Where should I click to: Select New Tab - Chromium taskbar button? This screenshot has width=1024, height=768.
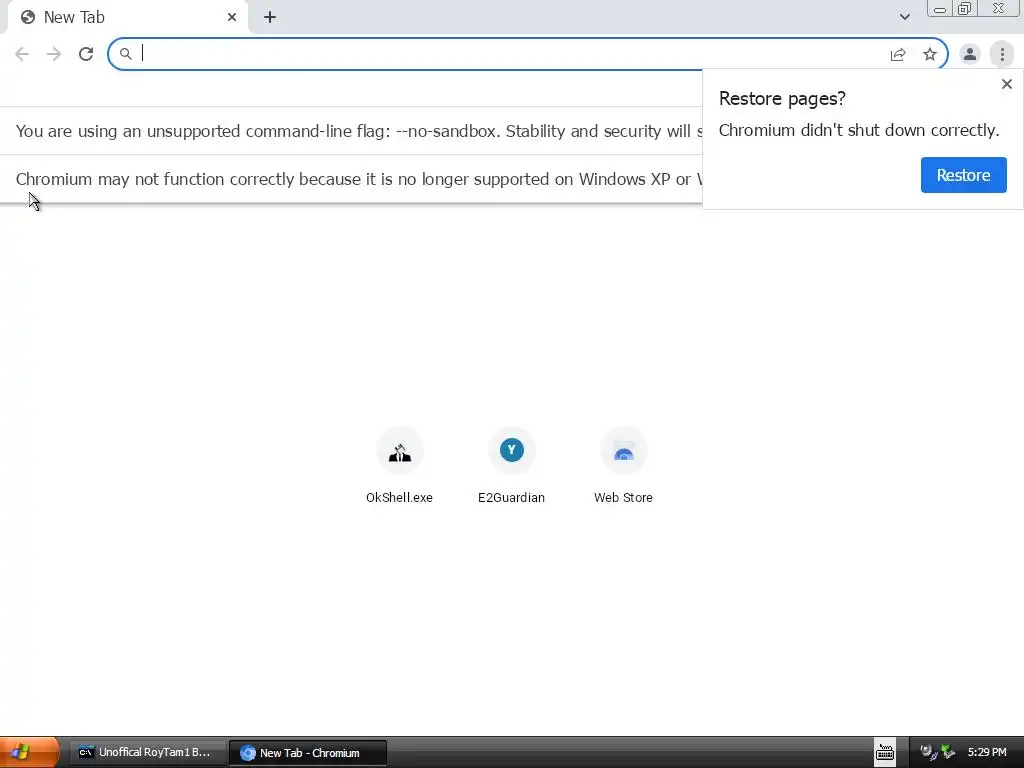coord(308,752)
